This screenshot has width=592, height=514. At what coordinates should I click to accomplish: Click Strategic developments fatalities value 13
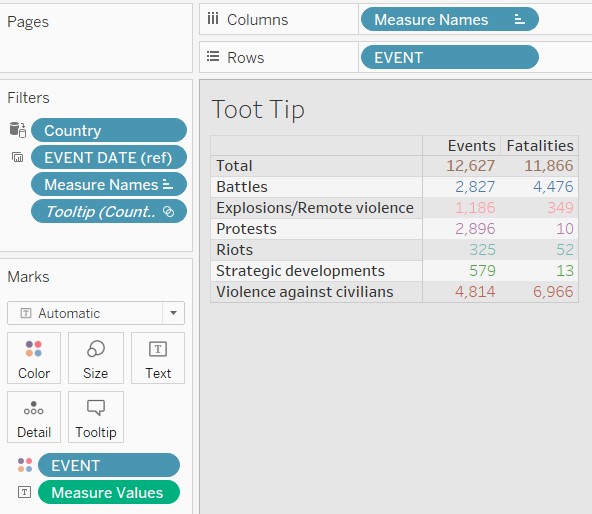click(x=565, y=271)
